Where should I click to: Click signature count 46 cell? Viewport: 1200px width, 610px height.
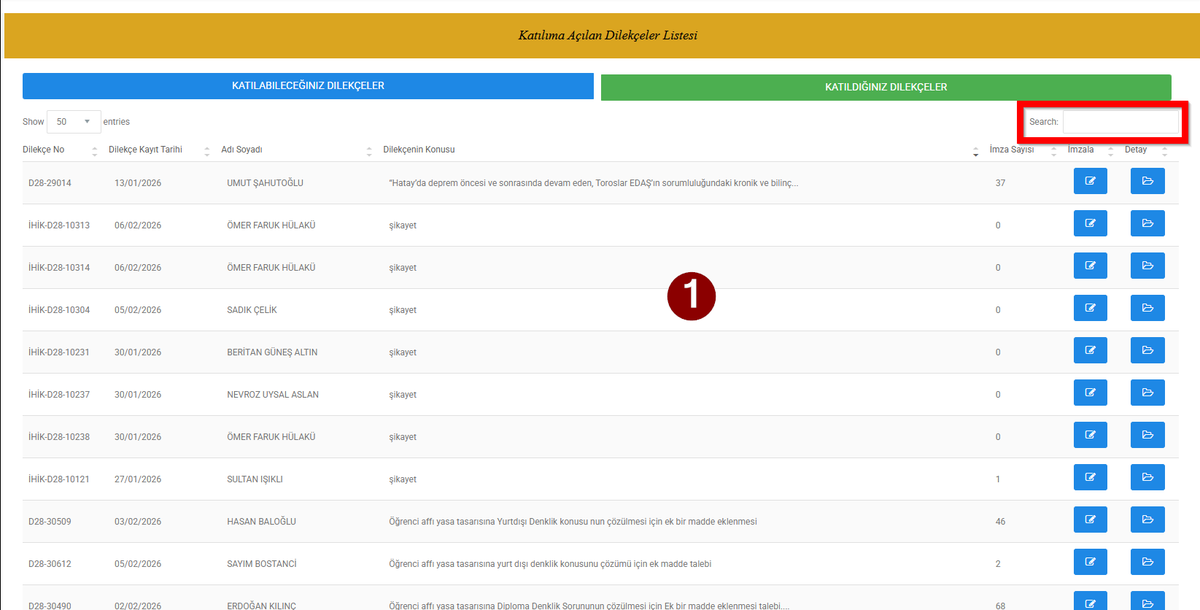click(x=1001, y=521)
